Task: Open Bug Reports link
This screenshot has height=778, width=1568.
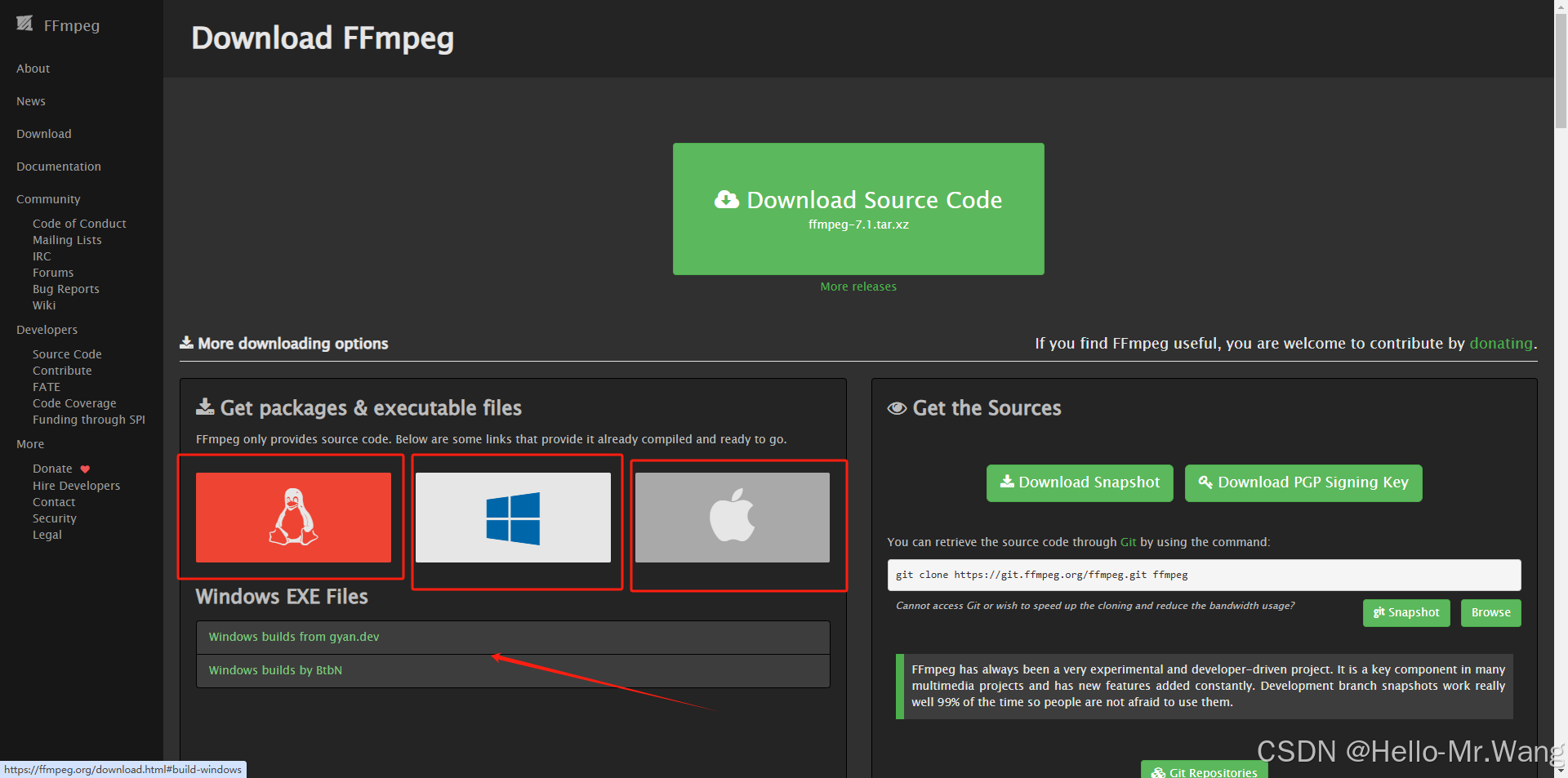Action: pos(66,289)
